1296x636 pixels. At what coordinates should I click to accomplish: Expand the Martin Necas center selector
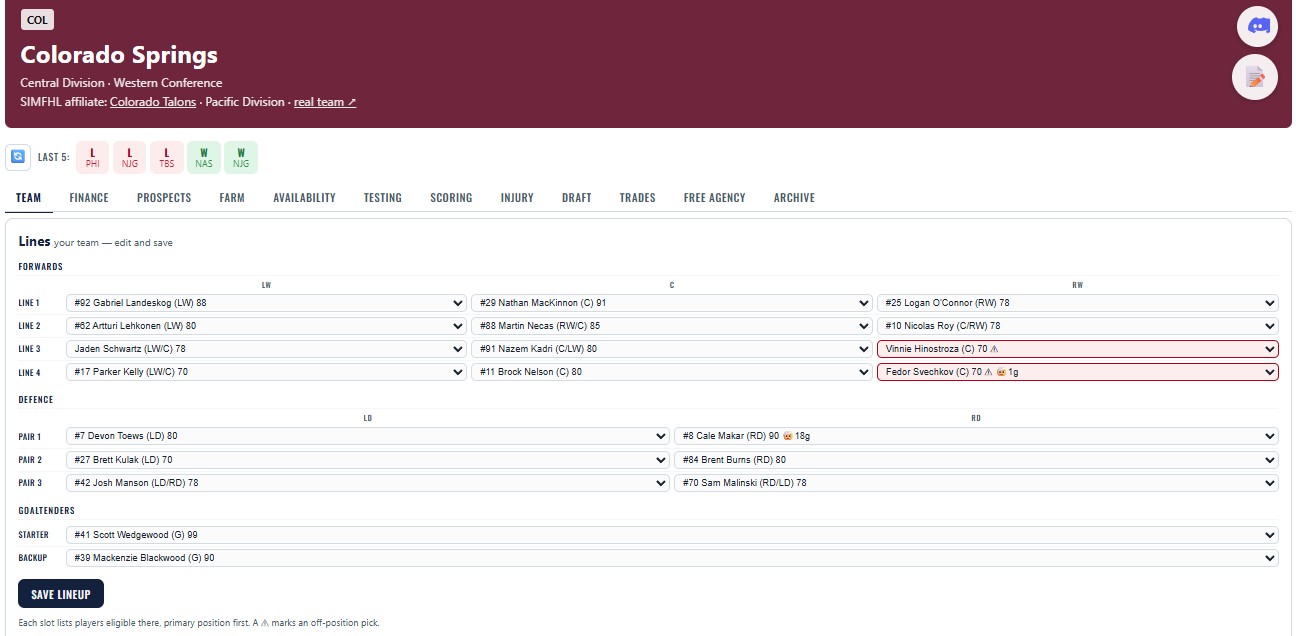(672, 326)
